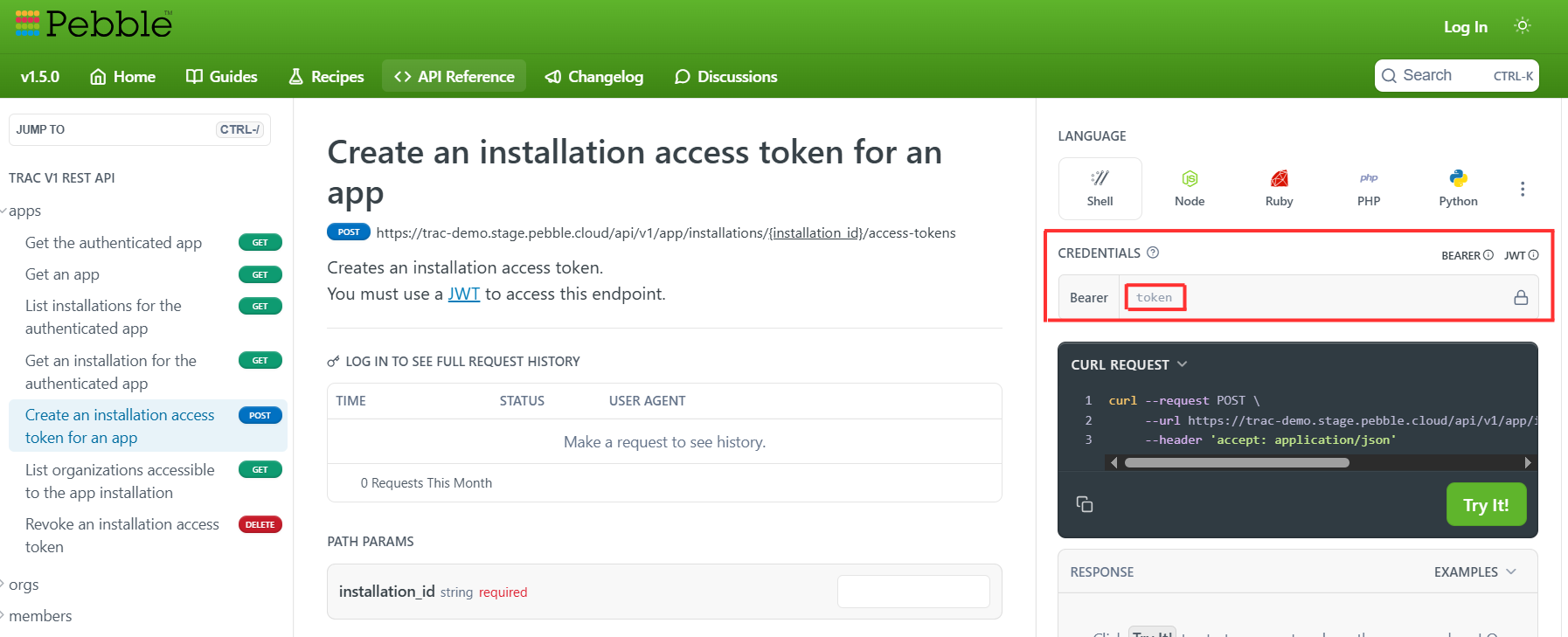Toggle the light/dark theme sun icon

[1522, 26]
